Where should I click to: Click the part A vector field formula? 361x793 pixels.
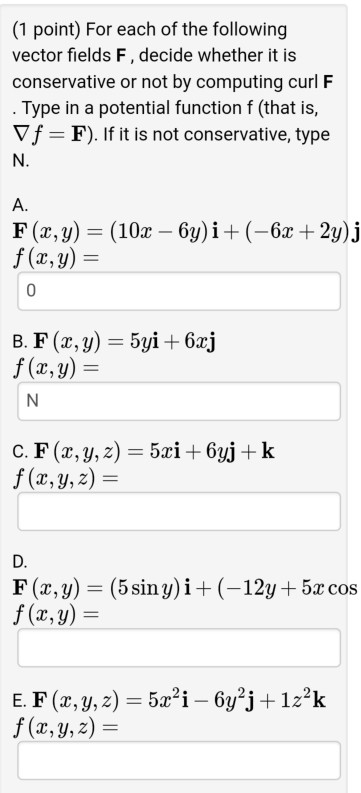[x=187, y=232]
